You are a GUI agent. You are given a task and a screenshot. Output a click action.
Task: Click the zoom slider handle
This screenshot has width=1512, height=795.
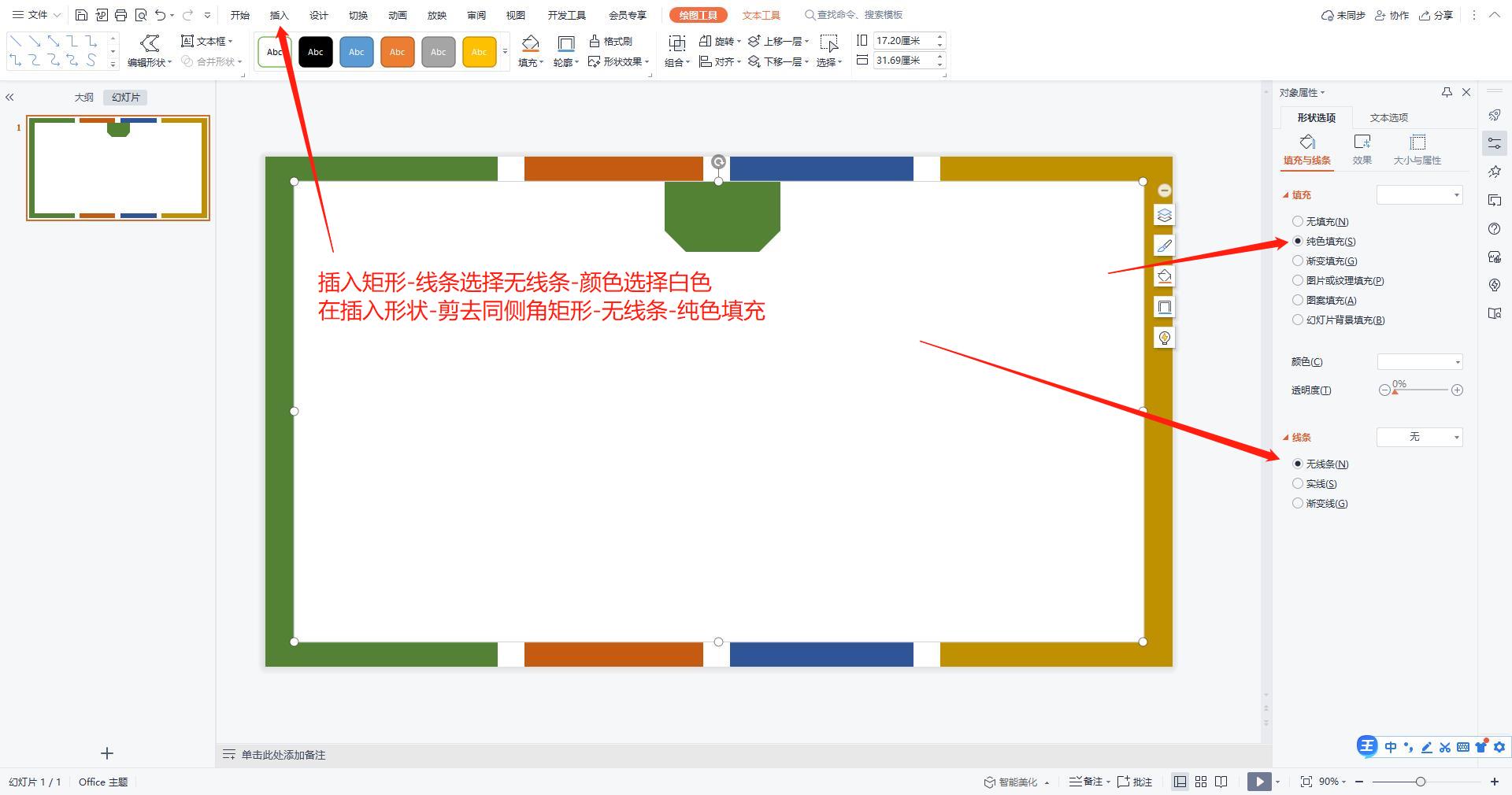[1421, 782]
